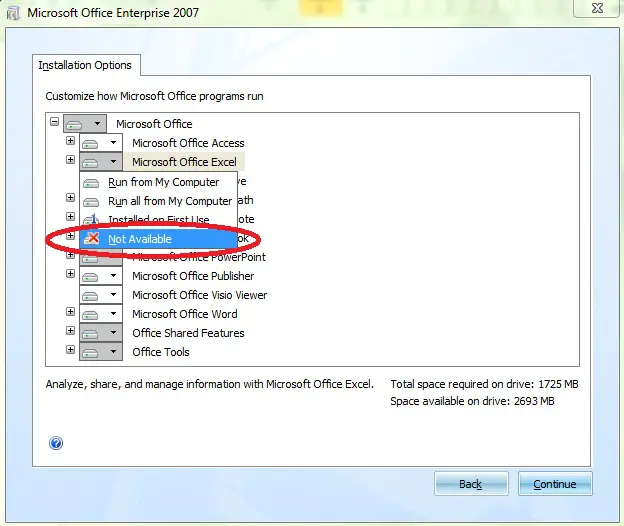Image resolution: width=624 pixels, height=526 pixels.
Task: Select the Microsoft Office Excel tree label
Action: pos(184,162)
